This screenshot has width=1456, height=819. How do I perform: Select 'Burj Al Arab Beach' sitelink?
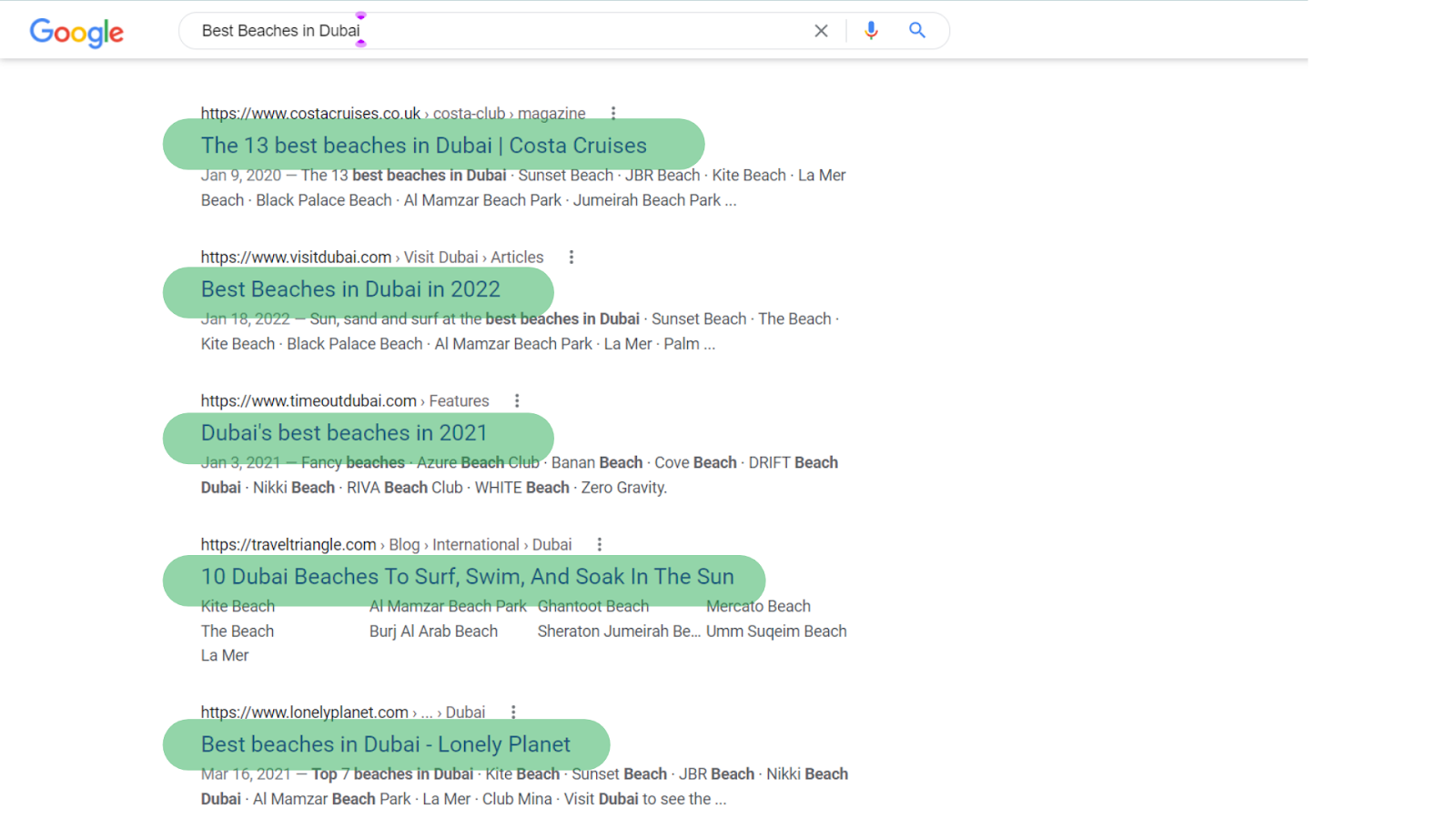pos(433,631)
